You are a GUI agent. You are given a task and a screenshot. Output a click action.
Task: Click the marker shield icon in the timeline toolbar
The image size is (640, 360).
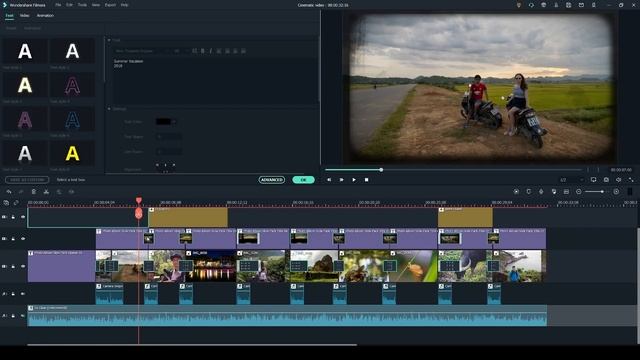529,191
